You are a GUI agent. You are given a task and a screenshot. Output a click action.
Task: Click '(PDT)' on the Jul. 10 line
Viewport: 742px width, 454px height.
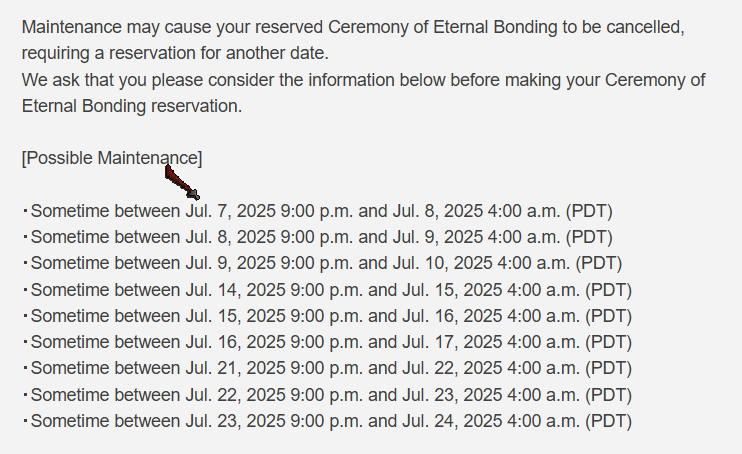(x=599, y=263)
